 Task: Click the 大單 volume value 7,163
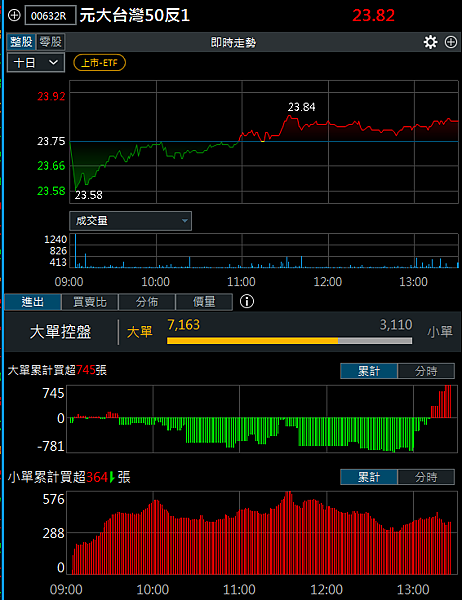(x=183, y=325)
